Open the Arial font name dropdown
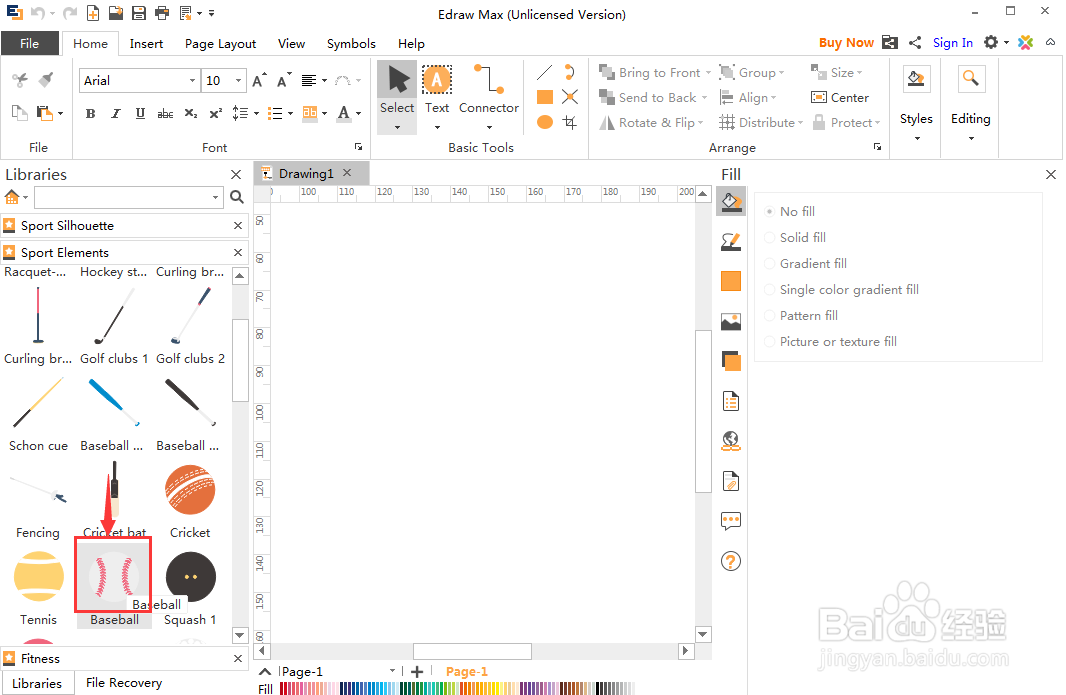 click(192, 81)
